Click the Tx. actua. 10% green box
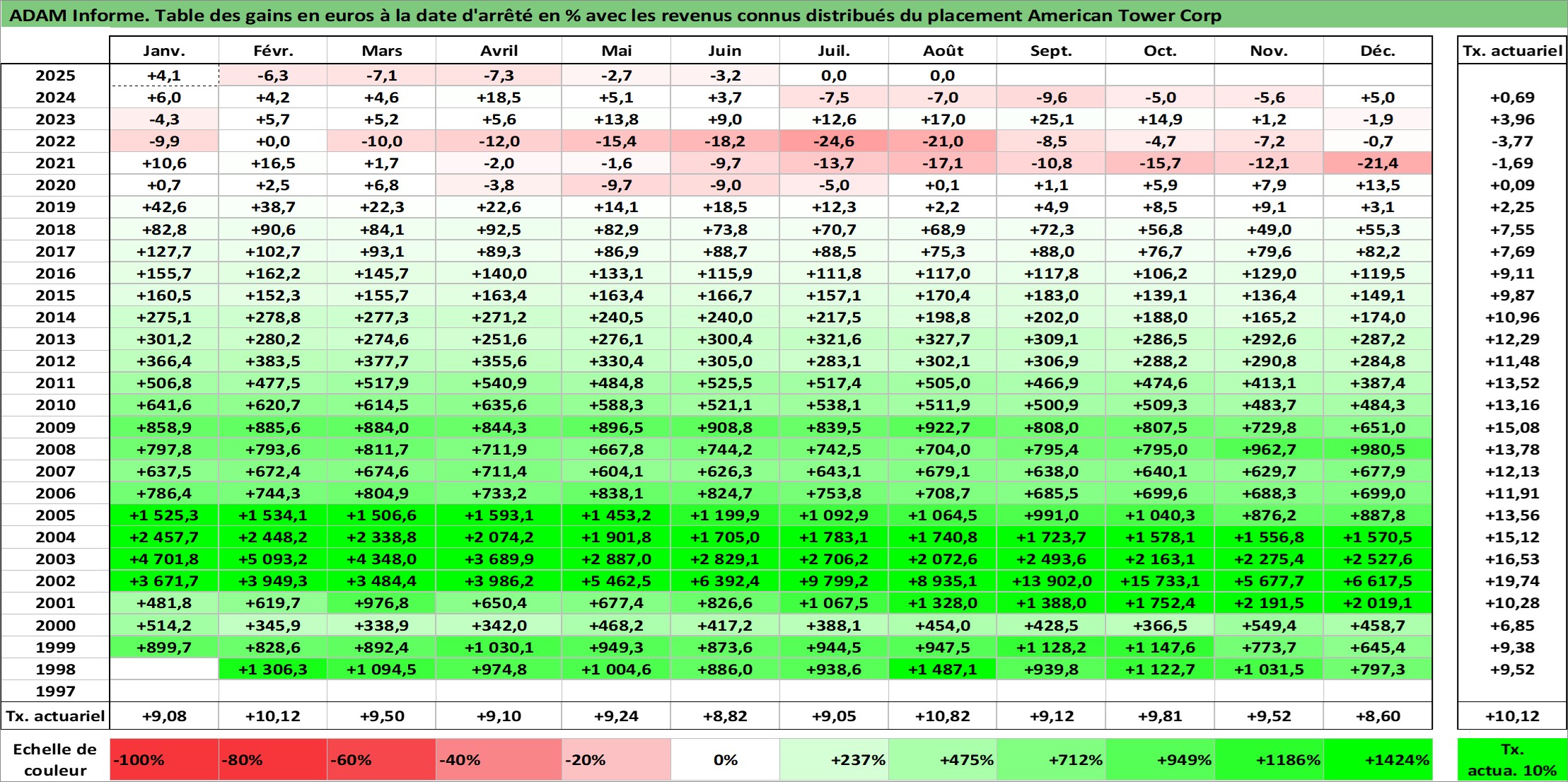The width and height of the screenshot is (1568, 782). point(1512,760)
